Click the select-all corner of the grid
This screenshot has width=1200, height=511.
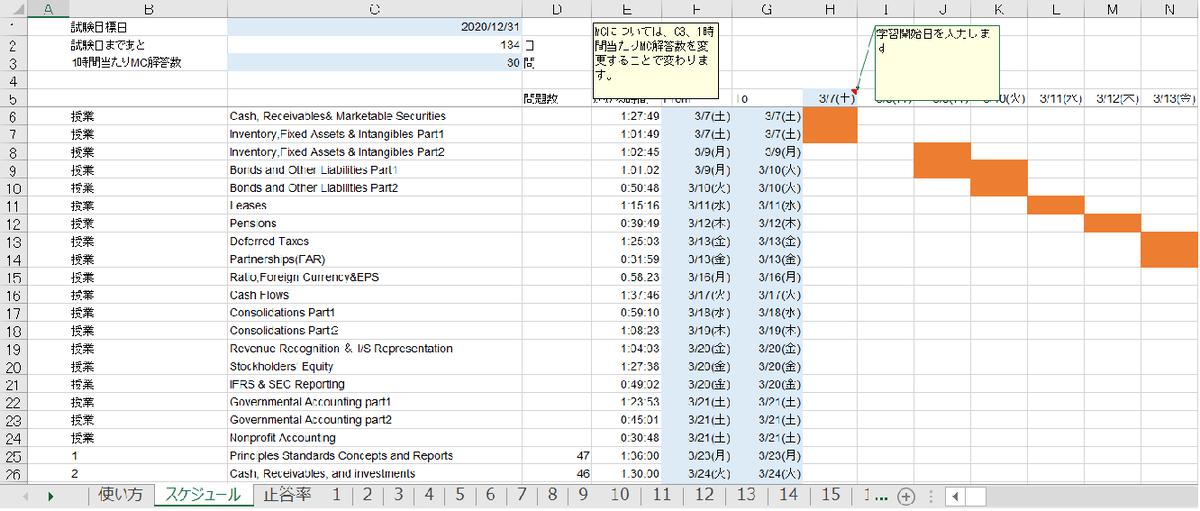click(x=13, y=9)
